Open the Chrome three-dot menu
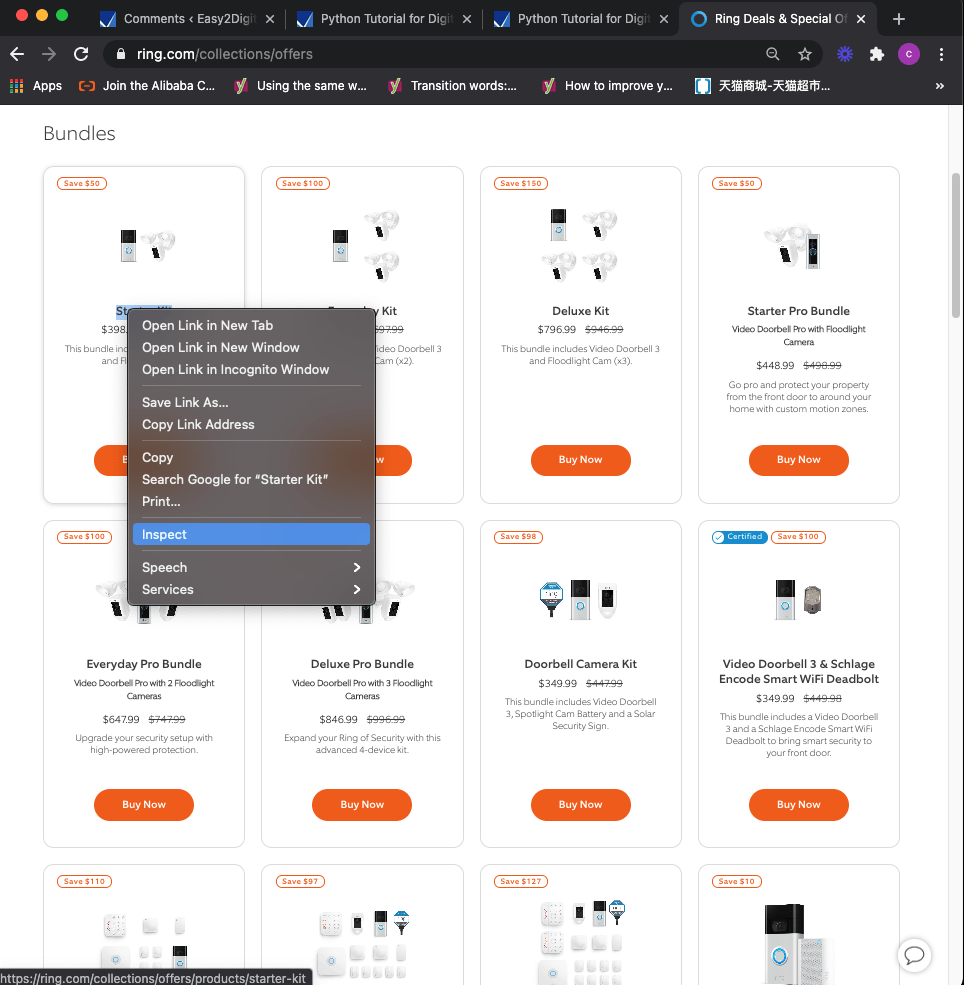This screenshot has height=985, width=964. pos(941,54)
